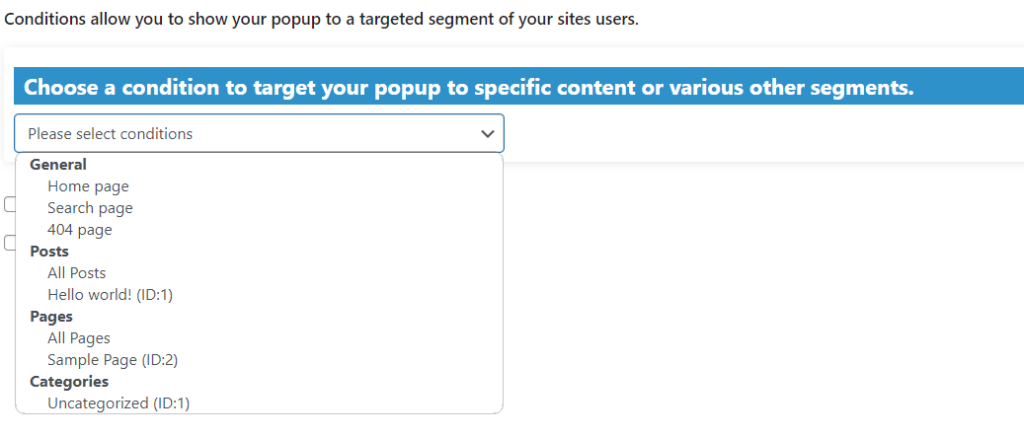Pick "Sample Page (ID:2)" from the list
Viewport: 1024px width, 439px height.
click(113, 360)
